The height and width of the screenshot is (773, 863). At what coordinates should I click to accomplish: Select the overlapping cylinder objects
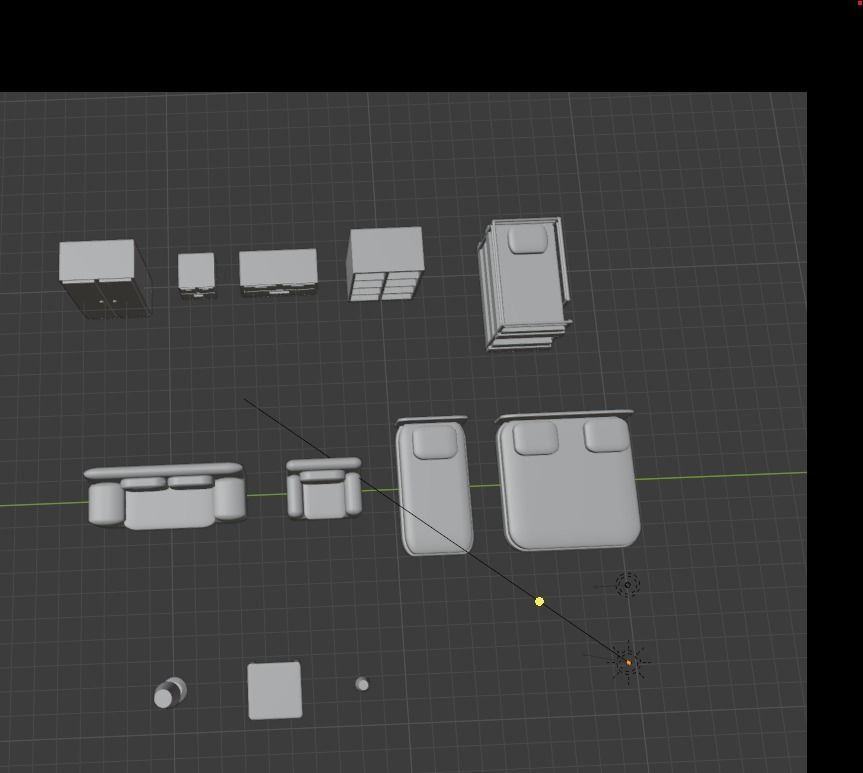(x=170, y=693)
